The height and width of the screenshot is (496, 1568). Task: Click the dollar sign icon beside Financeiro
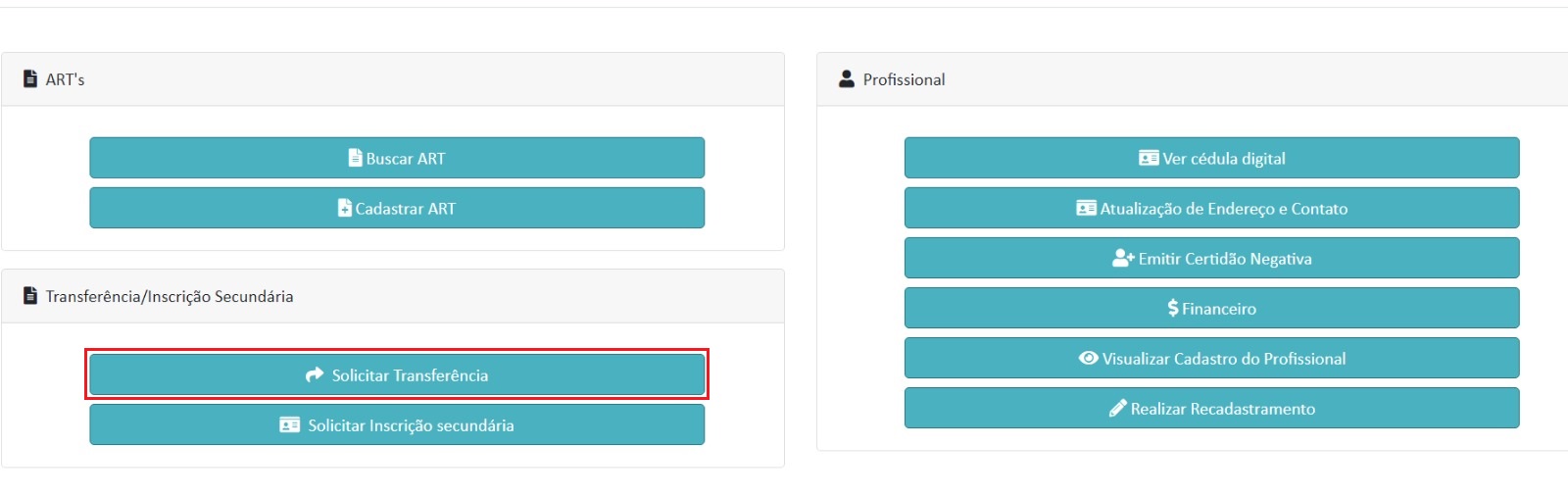[1173, 308]
